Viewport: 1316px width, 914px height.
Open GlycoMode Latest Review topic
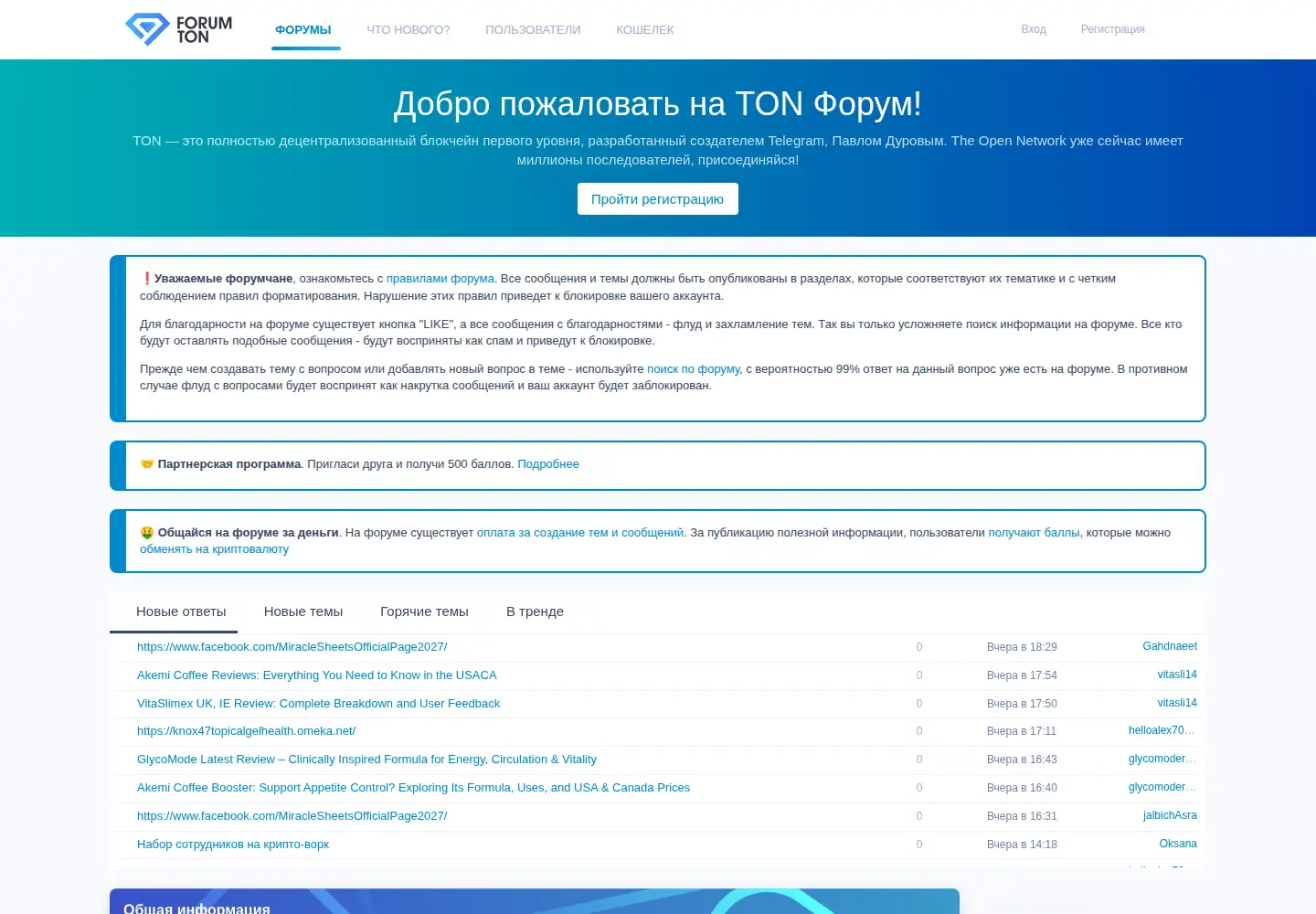(x=366, y=760)
